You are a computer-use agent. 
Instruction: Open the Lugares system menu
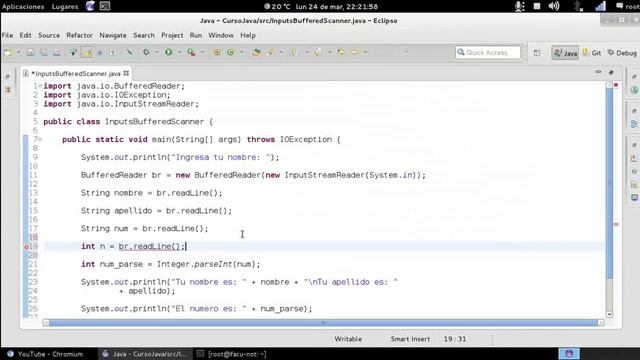(x=65, y=7)
